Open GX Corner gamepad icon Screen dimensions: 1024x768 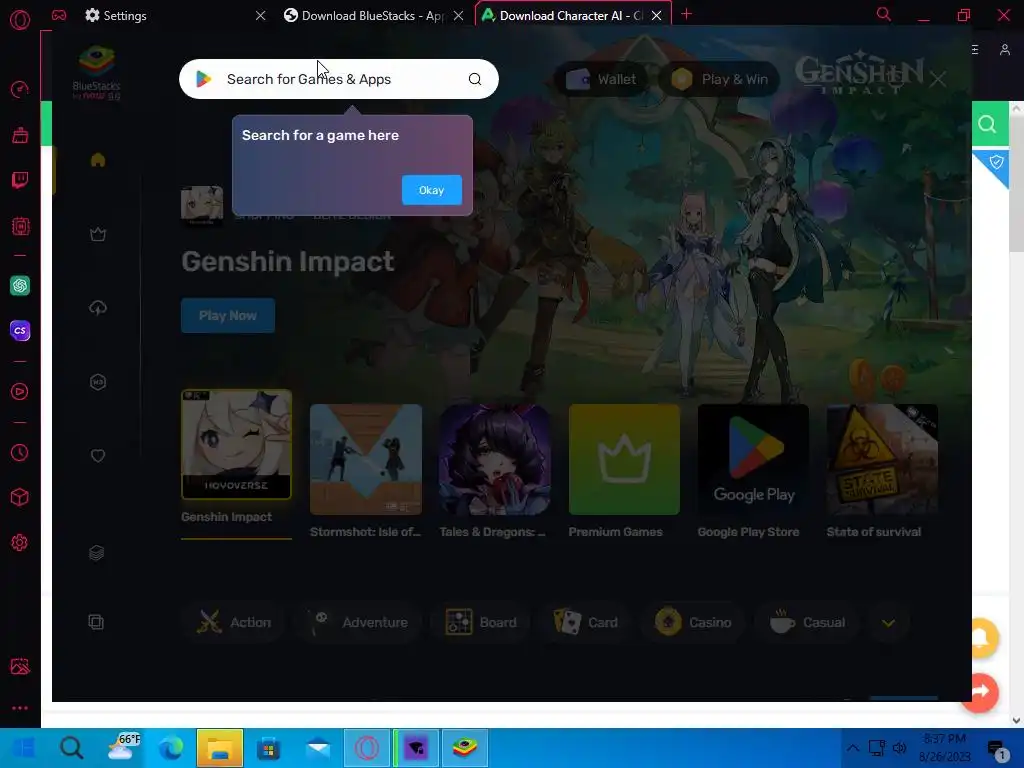pos(59,14)
